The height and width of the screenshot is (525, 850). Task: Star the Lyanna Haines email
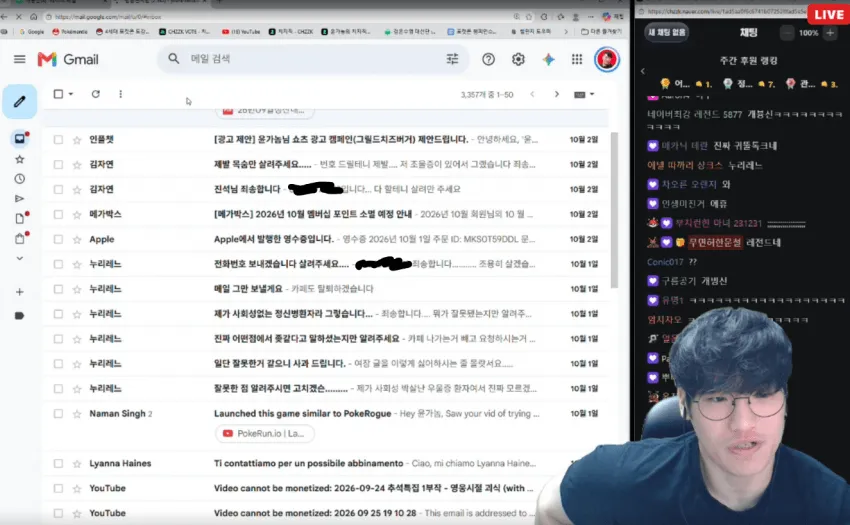(x=77, y=464)
